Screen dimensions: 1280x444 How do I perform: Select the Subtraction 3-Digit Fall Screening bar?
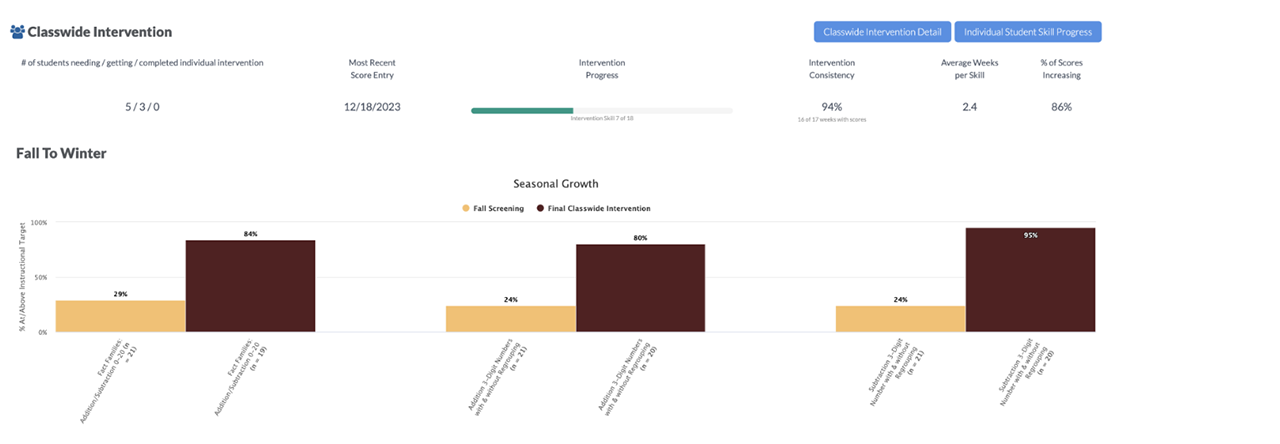click(900, 319)
